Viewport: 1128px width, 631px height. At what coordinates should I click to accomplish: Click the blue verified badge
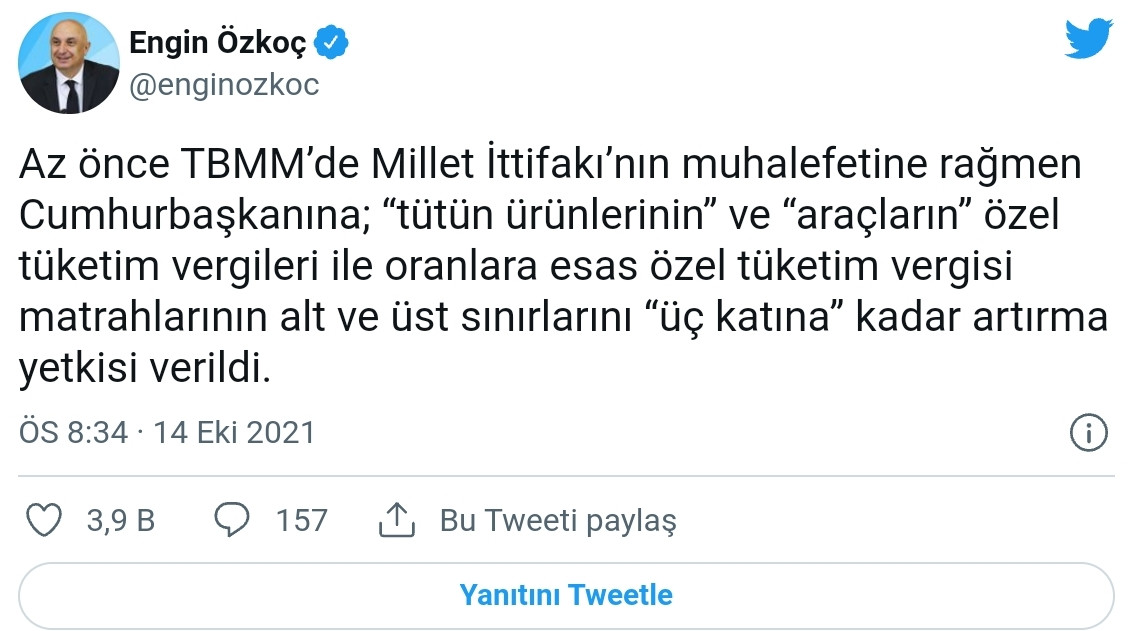pyautogui.click(x=333, y=43)
